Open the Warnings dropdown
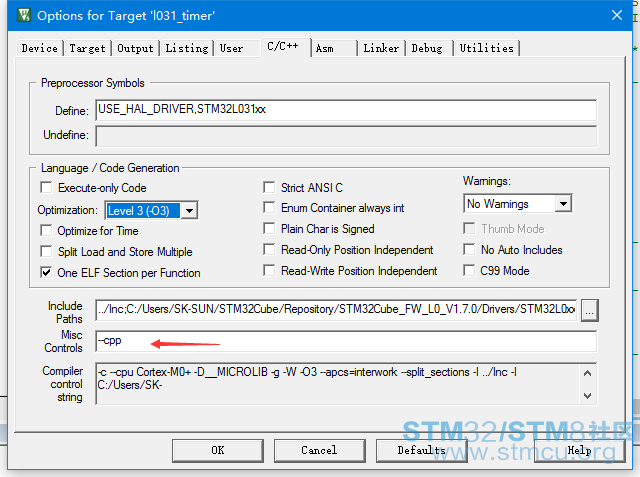Viewport: 640px width, 477px height. tap(563, 204)
